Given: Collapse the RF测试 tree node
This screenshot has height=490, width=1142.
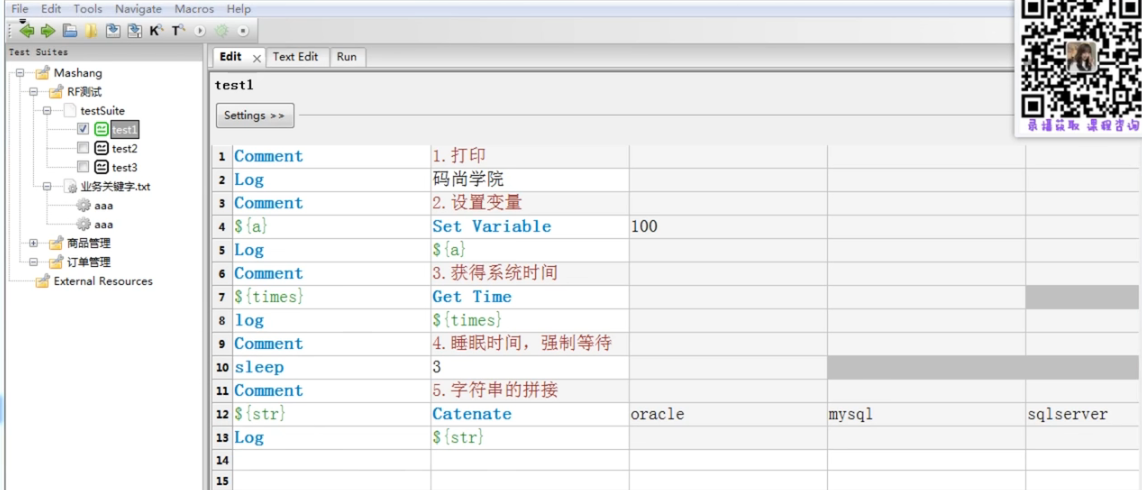Looking at the screenshot, I should coord(34,92).
